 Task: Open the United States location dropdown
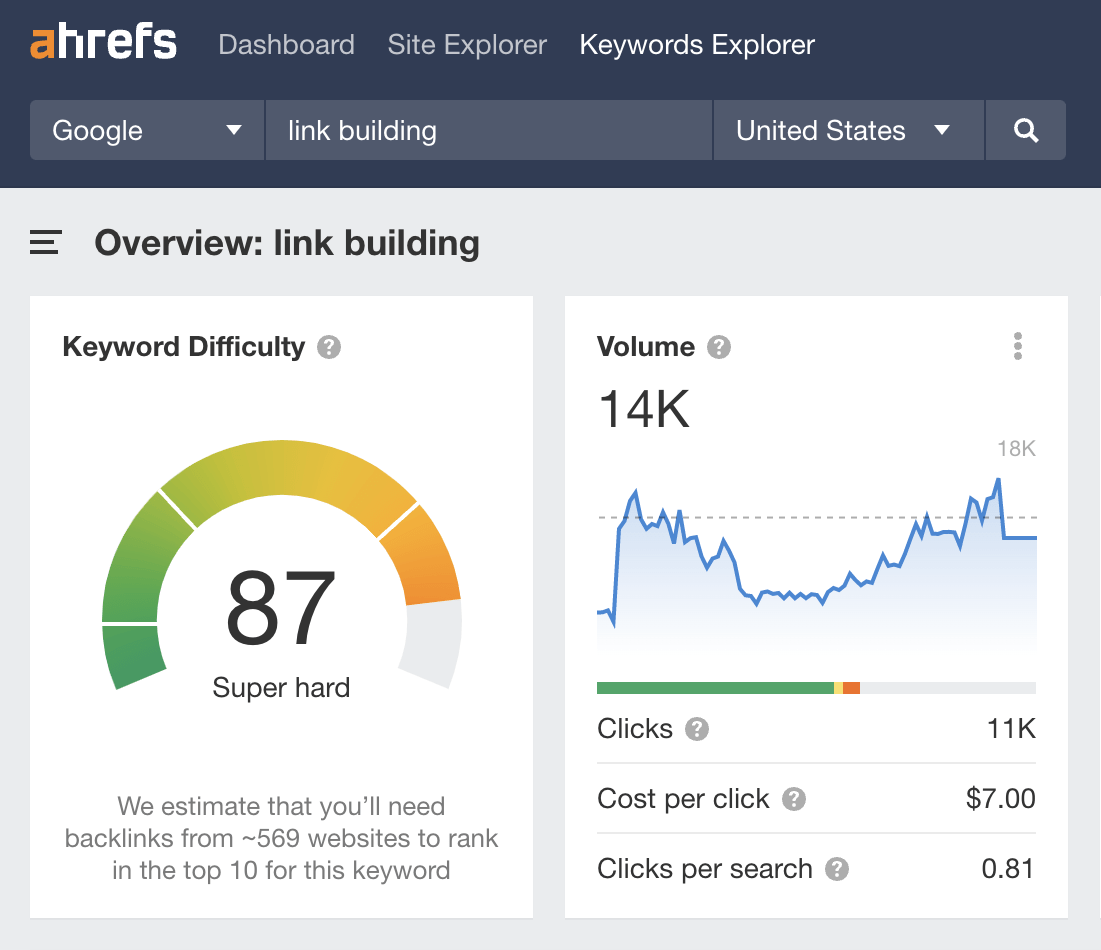click(x=847, y=130)
